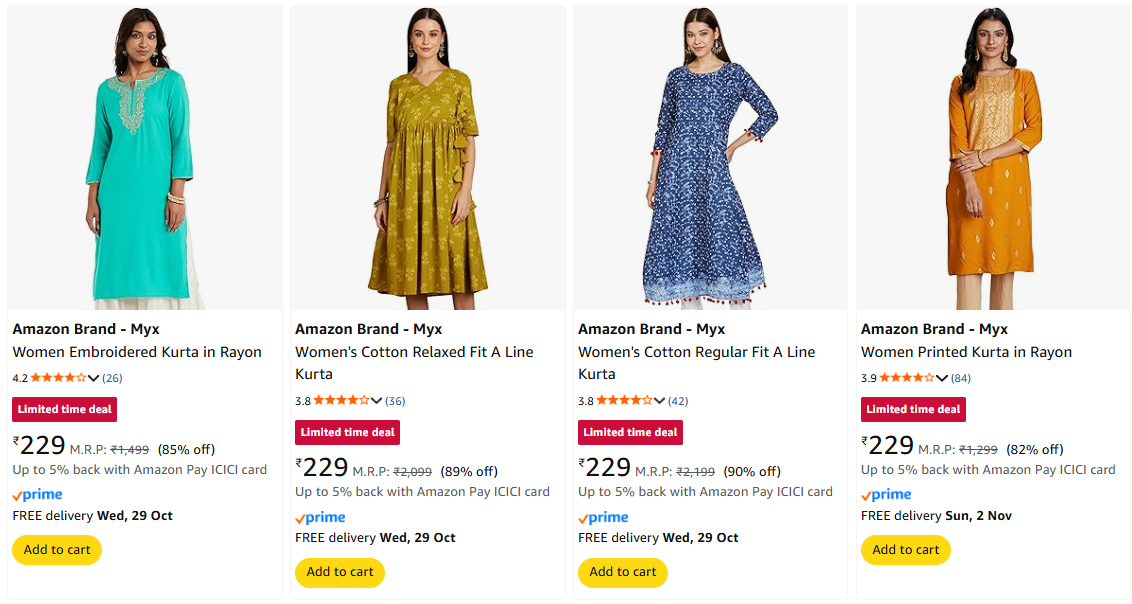The width and height of the screenshot is (1132, 604).
Task: Open star rating popover for Women Embroidered Kurta
Action: coord(58,378)
